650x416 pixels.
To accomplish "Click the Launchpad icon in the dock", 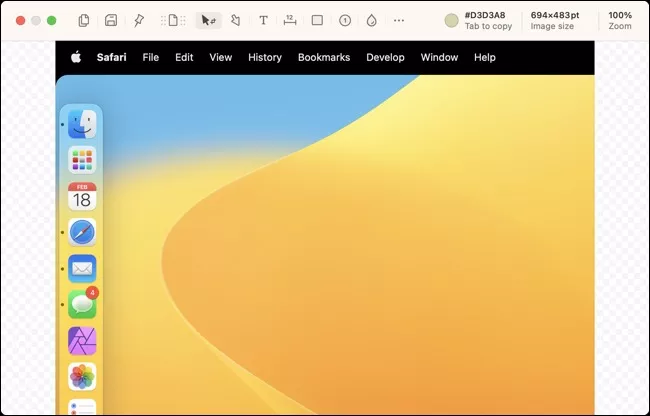I will point(82,160).
